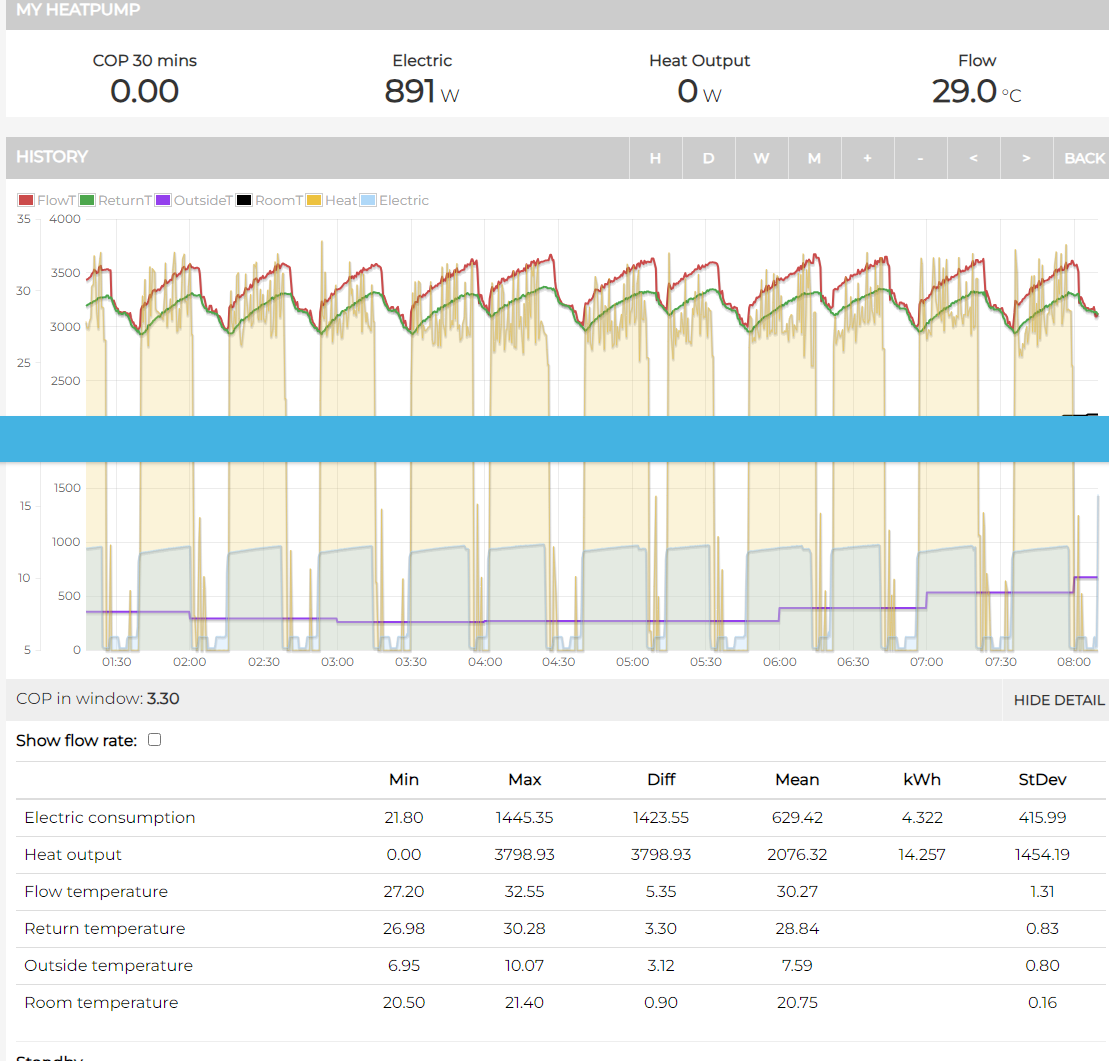Image resolution: width=1109 pixels, height=1061 pixels.
Task: Switch history view to hourly with H icon
Action: [x=655, y=158]
